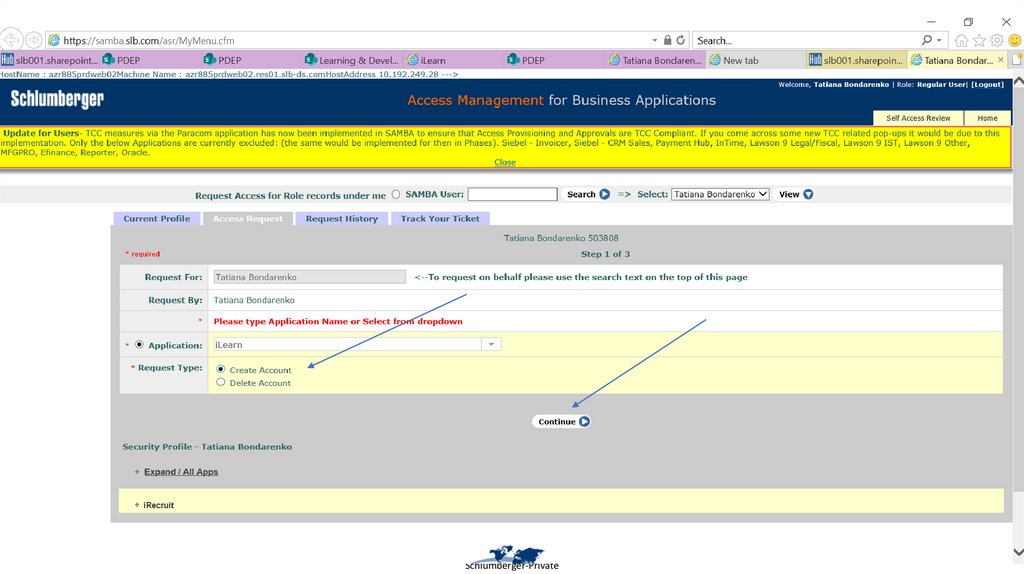Open the Request History tab
Screen dimensions: 1024x574
click(342, 219)
